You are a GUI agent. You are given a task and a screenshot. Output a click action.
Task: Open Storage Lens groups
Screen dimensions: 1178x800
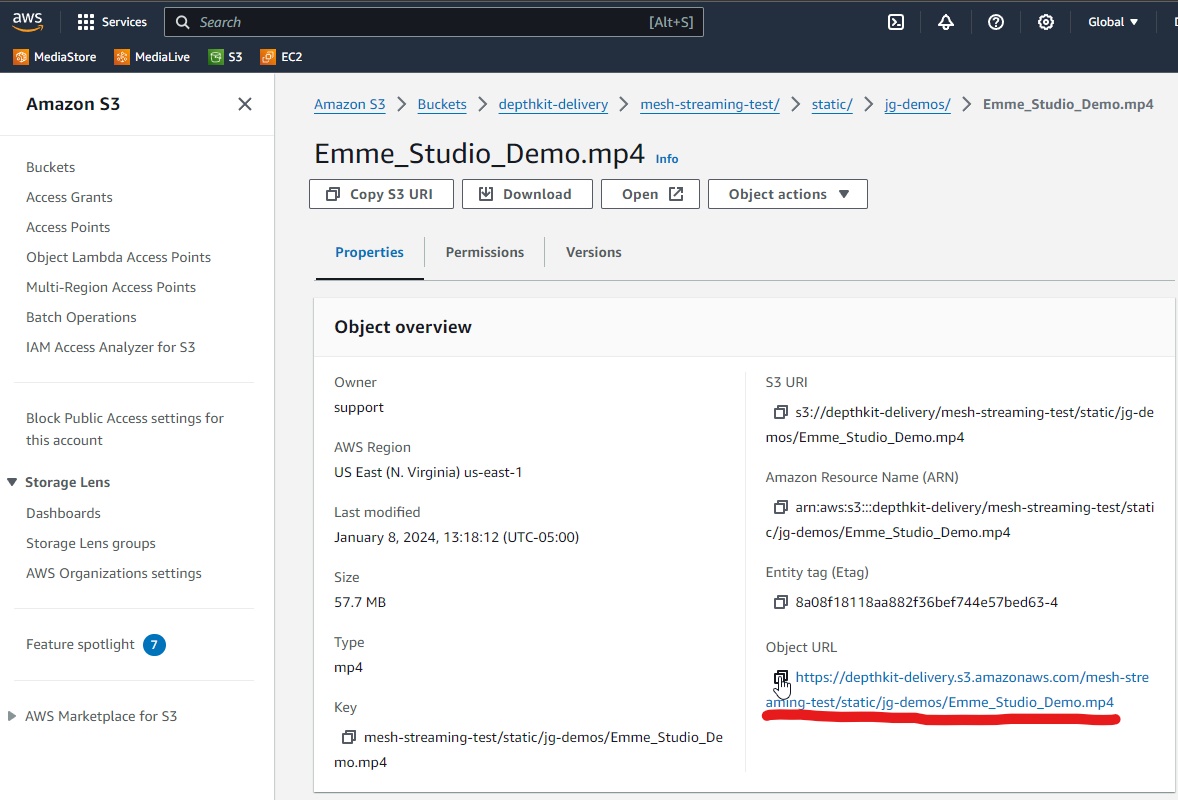click(91, 544)
